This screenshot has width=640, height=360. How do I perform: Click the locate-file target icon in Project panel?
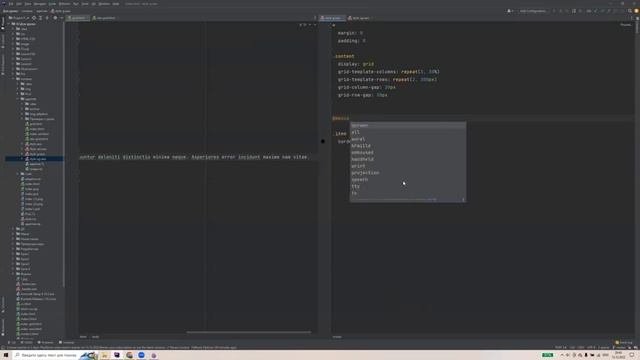(34, 18)
